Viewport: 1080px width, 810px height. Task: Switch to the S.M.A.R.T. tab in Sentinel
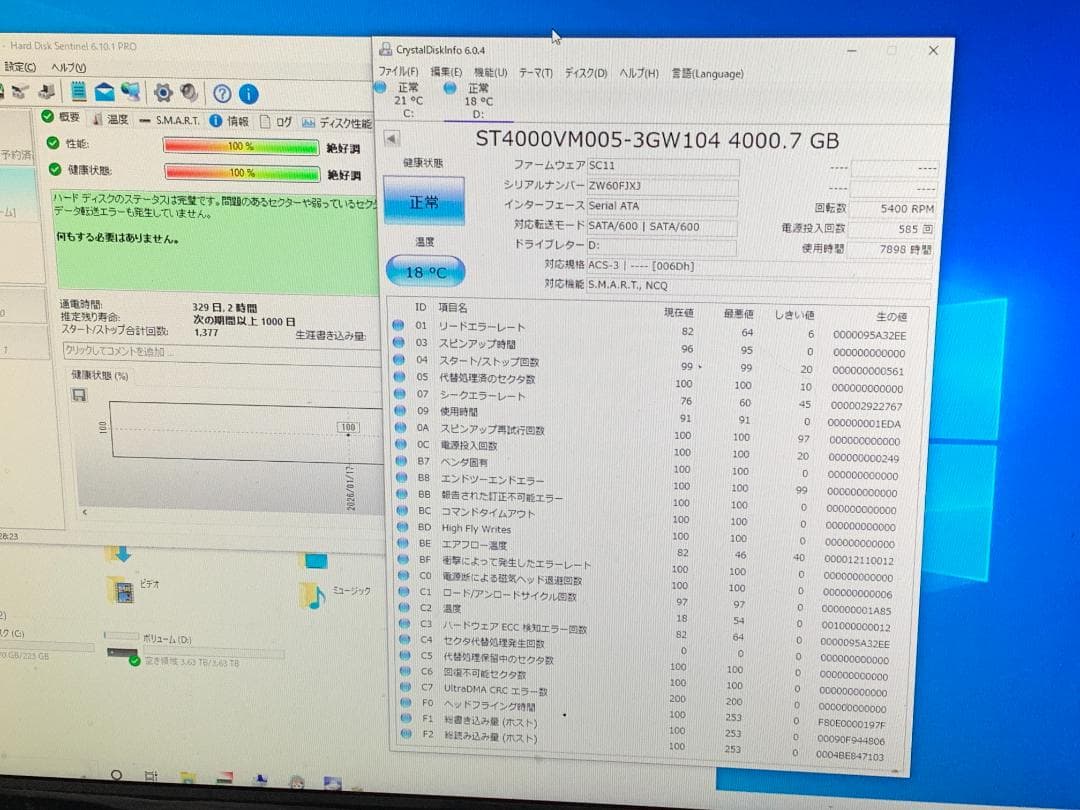[x=177, y=119]
